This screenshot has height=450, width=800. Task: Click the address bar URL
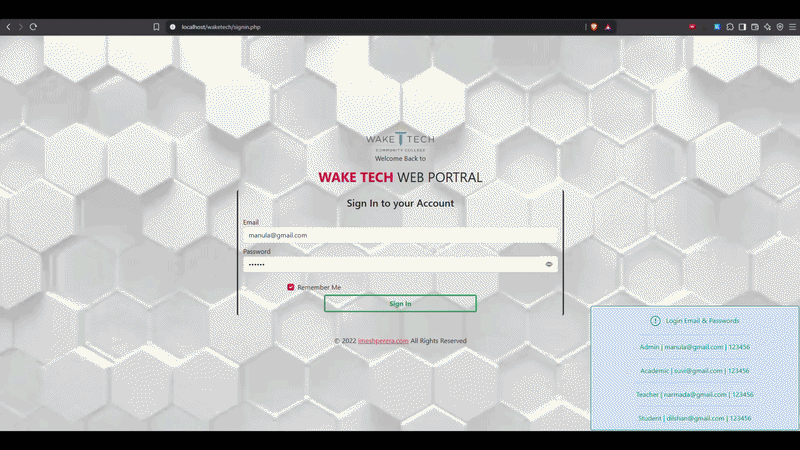pos(221,27)
